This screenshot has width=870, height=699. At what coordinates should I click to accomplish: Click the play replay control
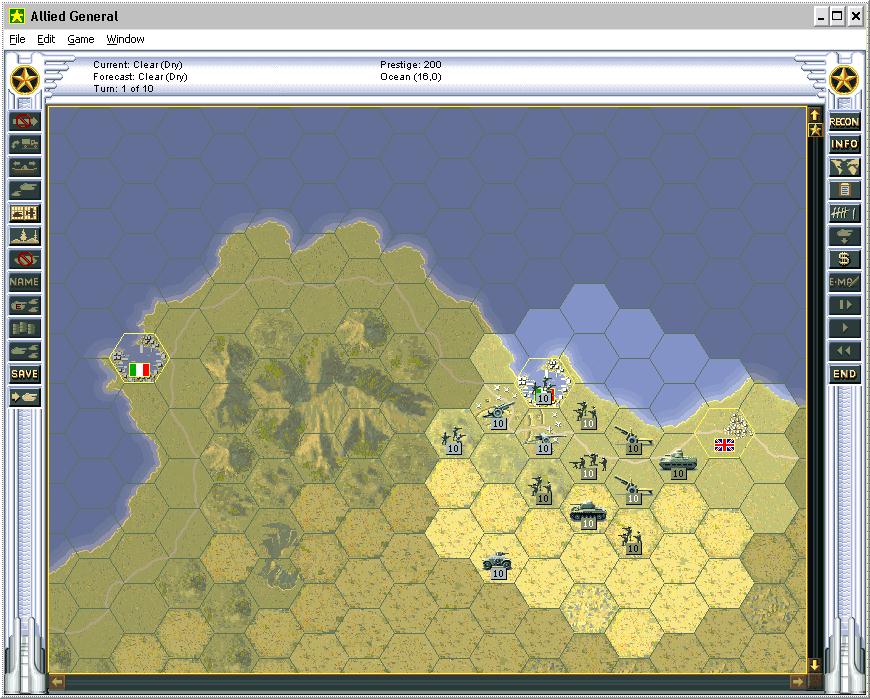(844, 328)
